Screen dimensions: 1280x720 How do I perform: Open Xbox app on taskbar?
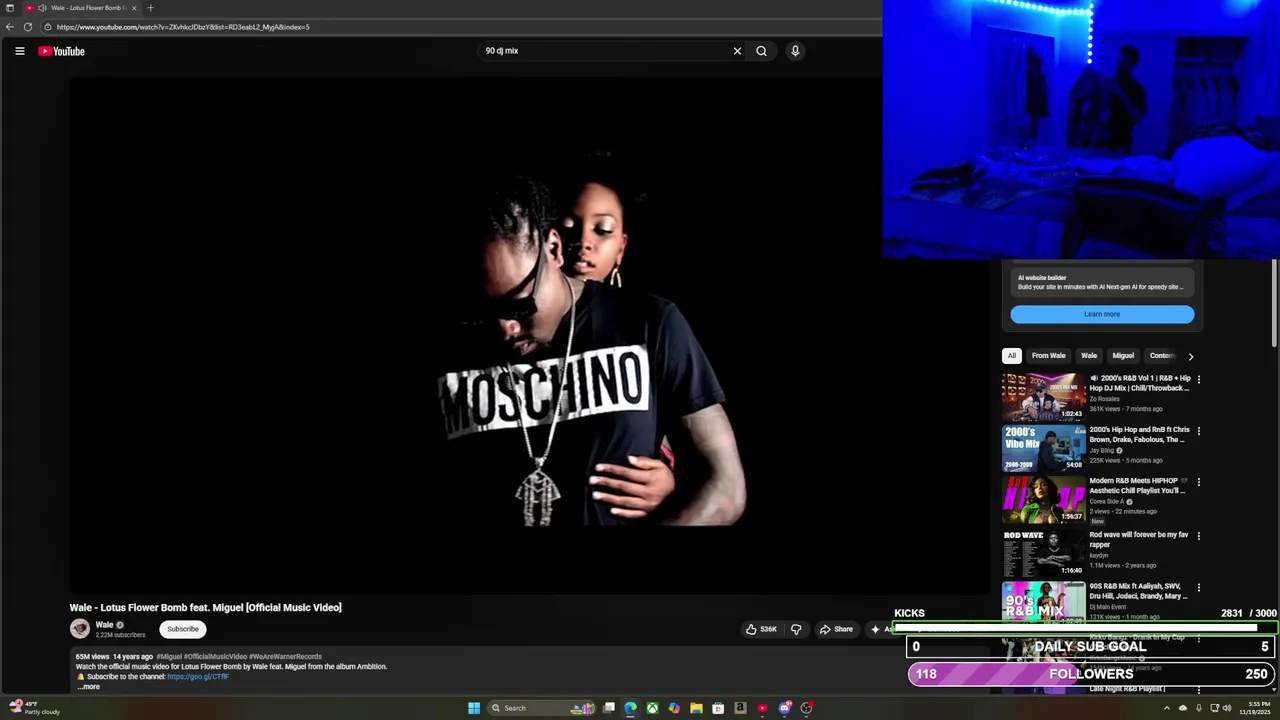[x=652, y=708]
